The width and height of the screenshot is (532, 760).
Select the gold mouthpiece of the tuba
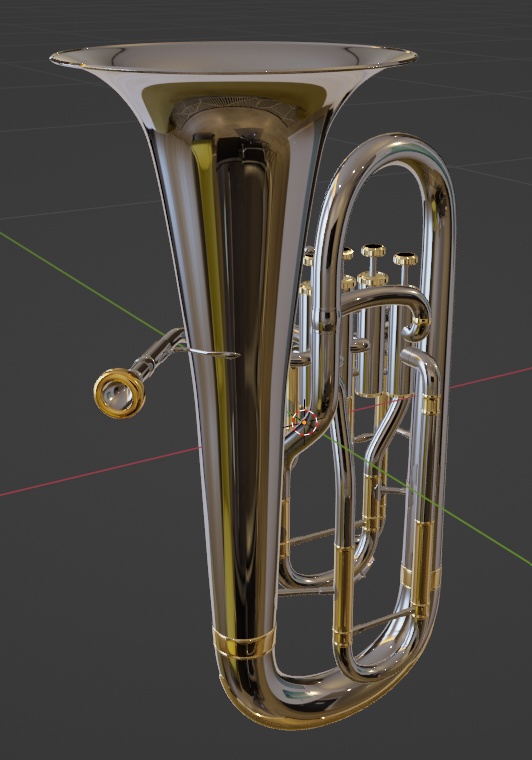click(x=119, y=393)
